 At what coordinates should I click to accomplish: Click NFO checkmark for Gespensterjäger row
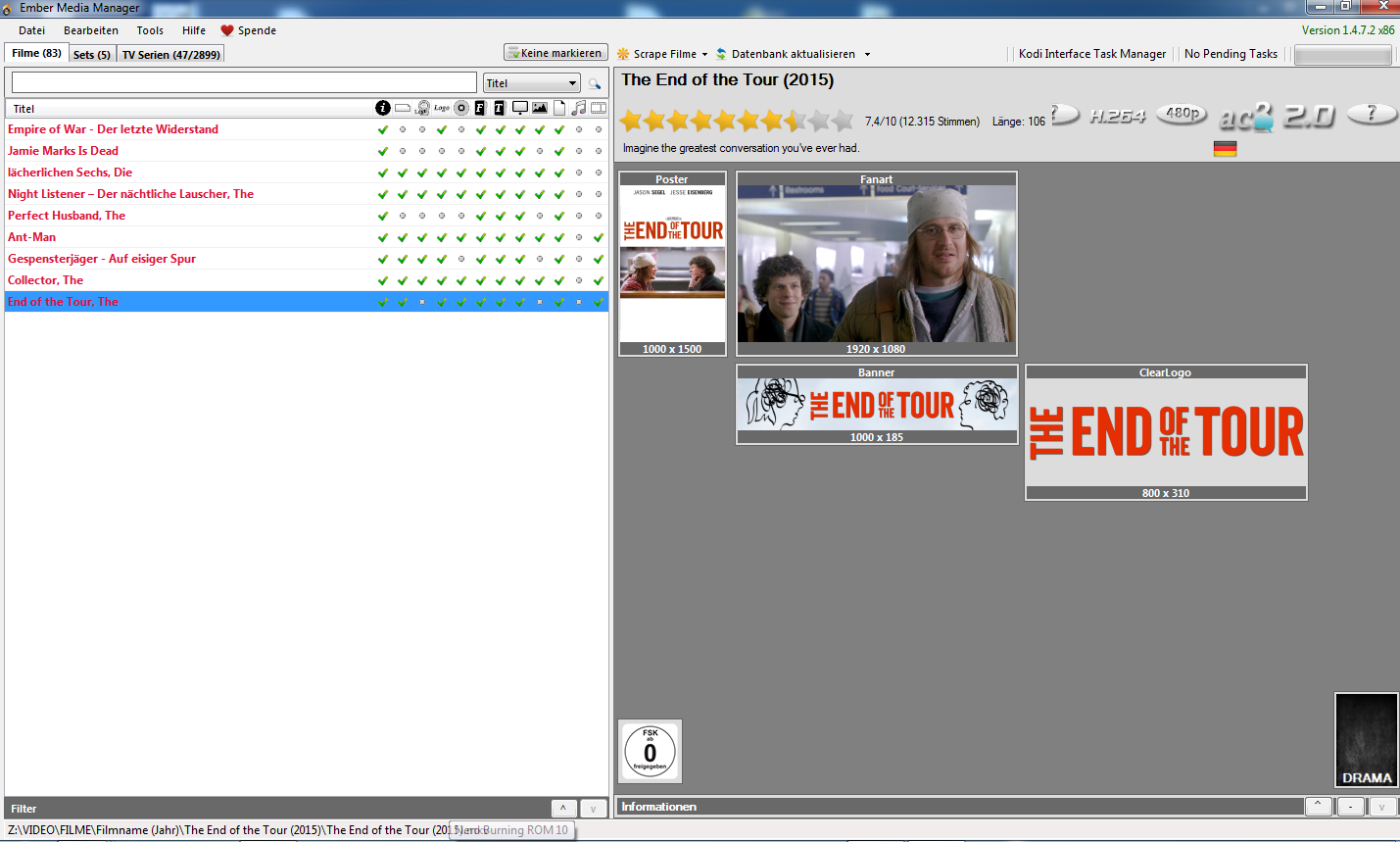click(x=383, y=259)
